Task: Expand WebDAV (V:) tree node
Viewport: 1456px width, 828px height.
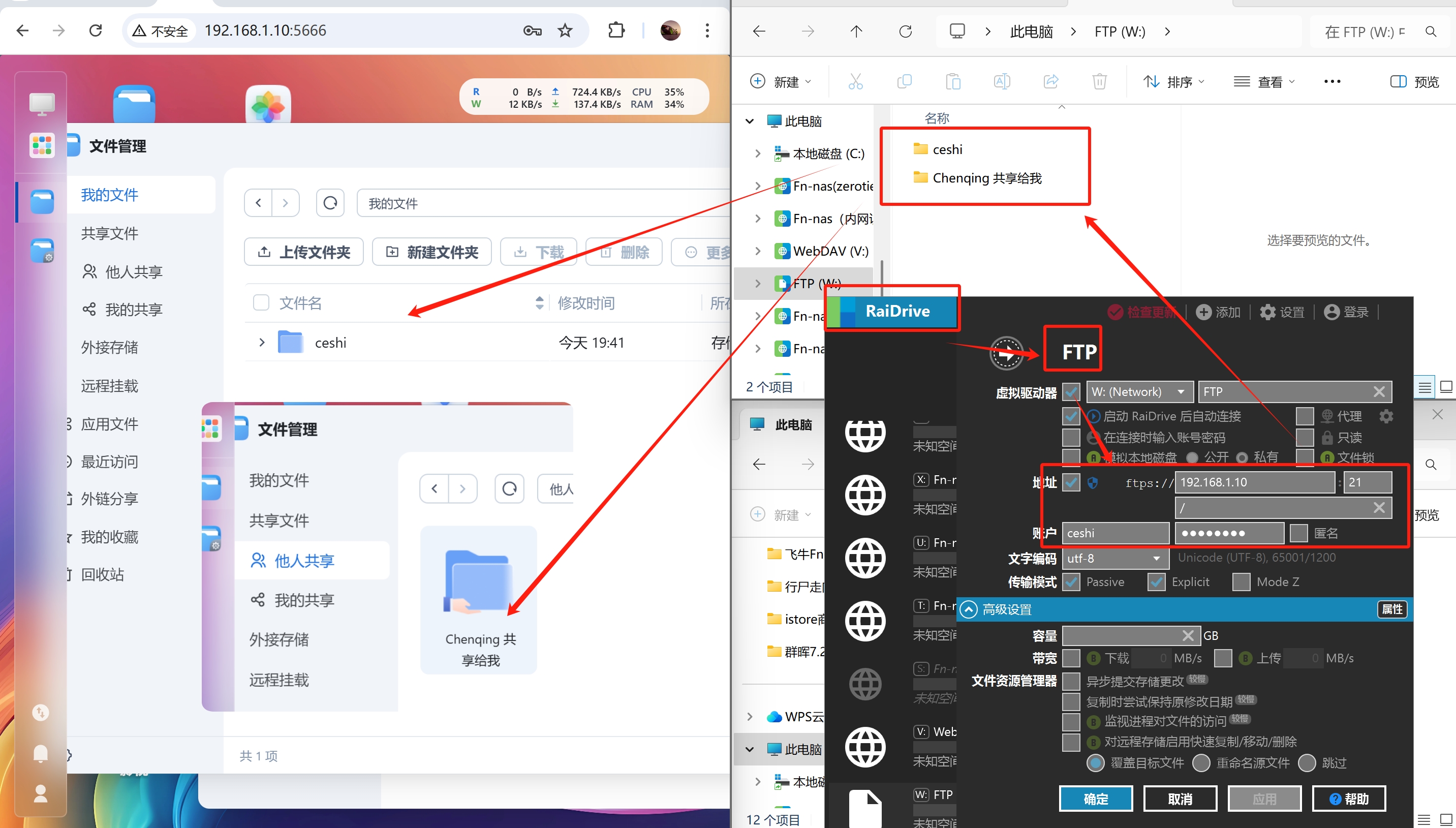Action: point(758,251)
